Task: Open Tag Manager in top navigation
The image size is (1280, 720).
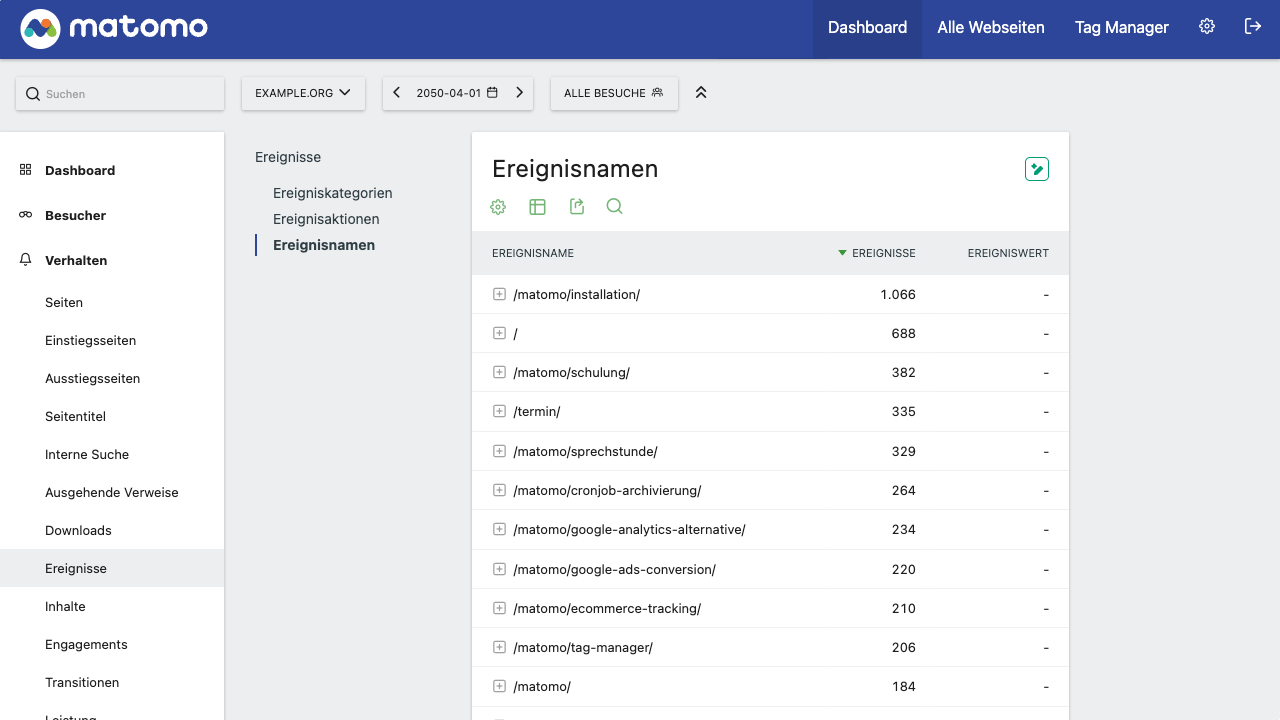Action: tap(1122, 28)
